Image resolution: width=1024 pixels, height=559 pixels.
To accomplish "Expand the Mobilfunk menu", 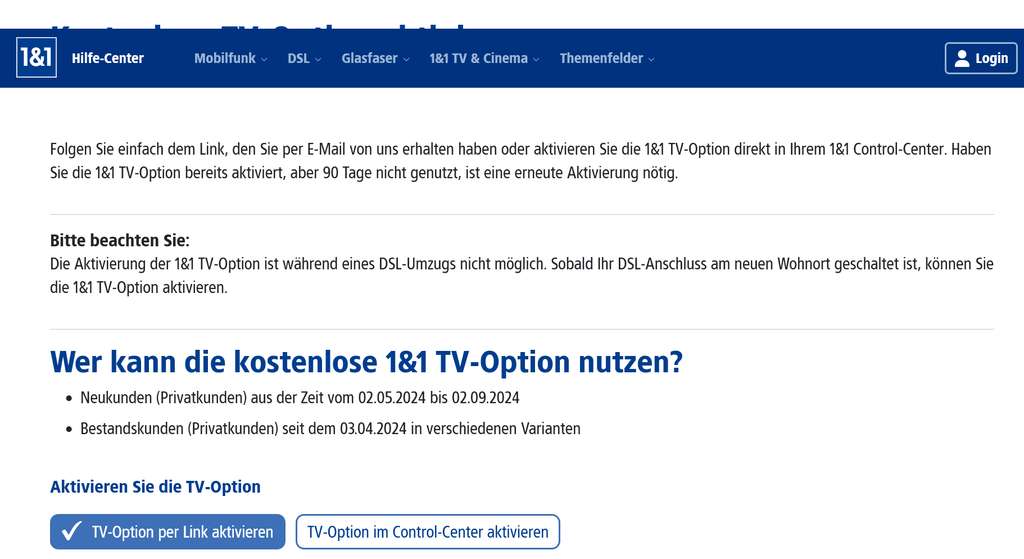I will [231, 58].
